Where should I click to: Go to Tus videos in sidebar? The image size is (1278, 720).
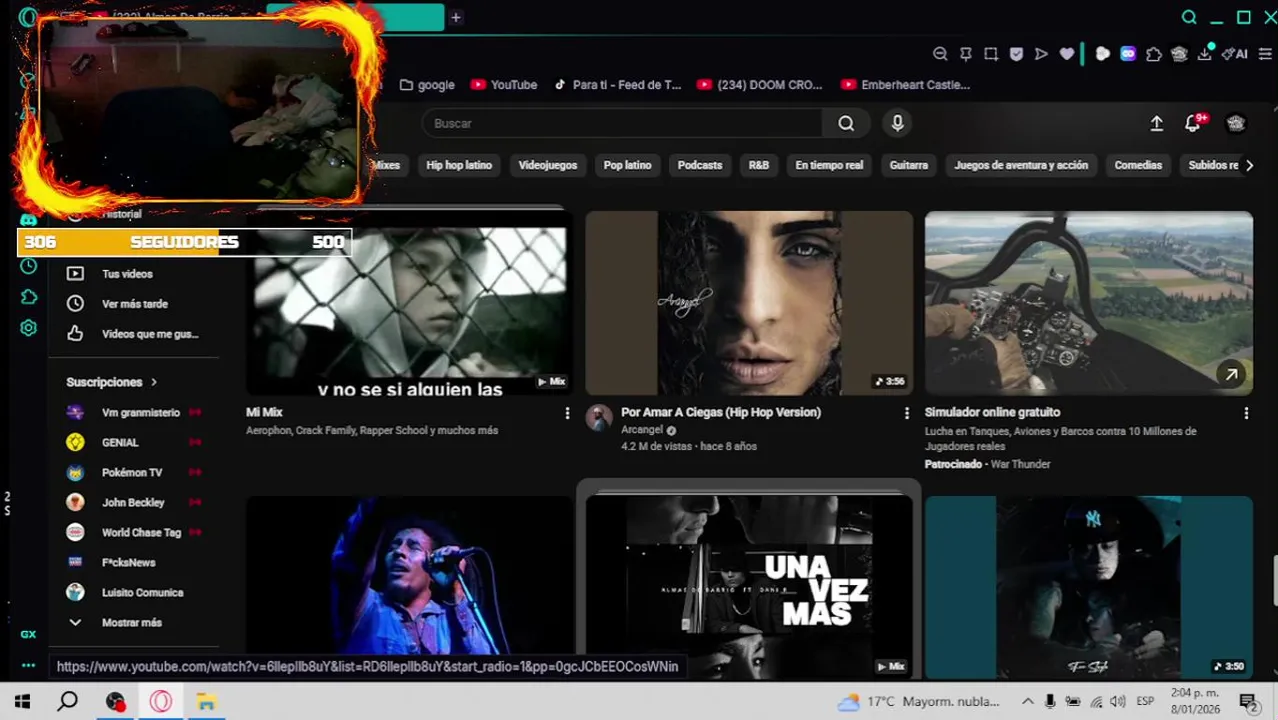pos(127,274)
